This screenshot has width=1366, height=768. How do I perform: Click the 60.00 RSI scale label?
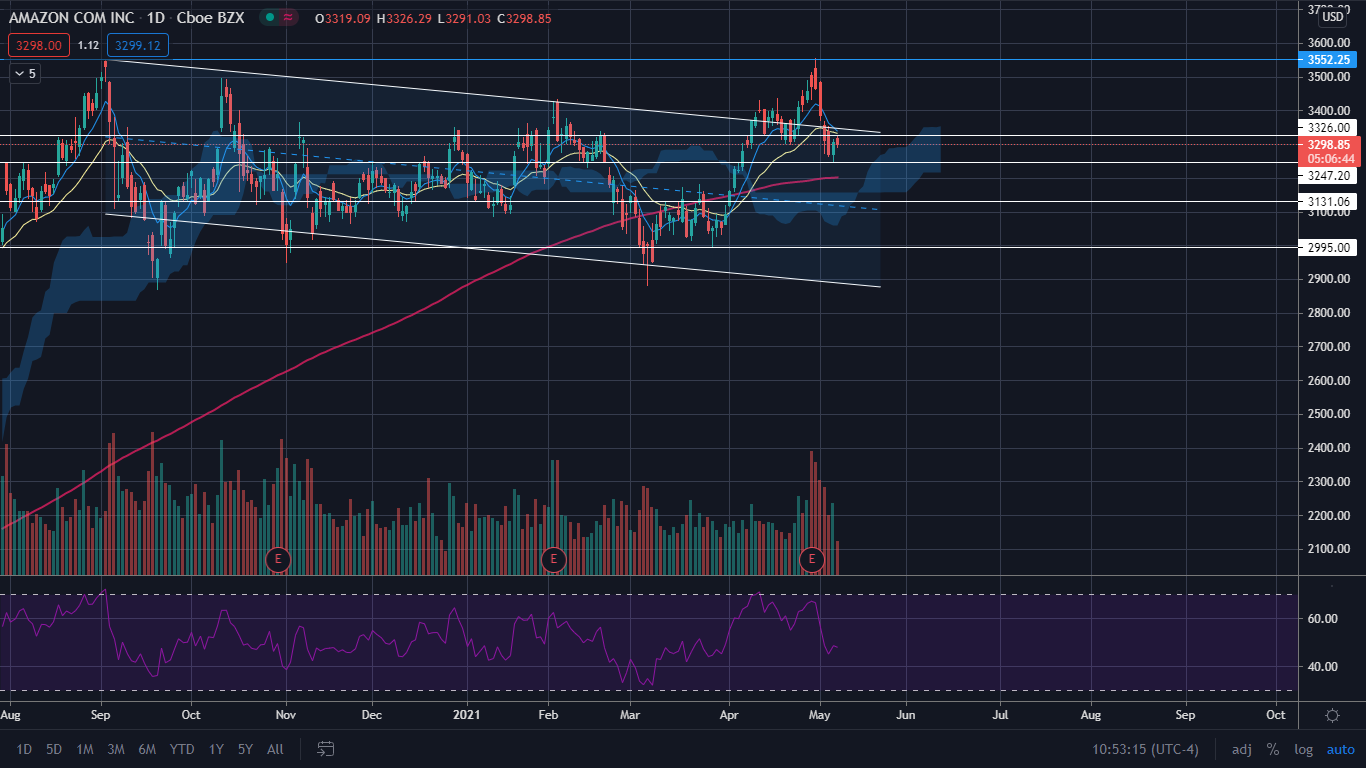click(x=1323, y=619)
